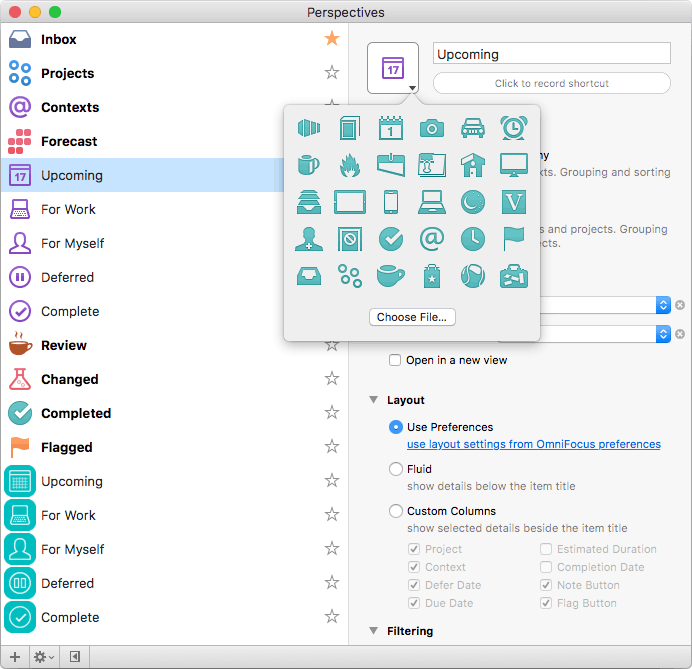The height and width of the screenshot is (669, 692).
Task: Select the purple For Work perspective
Action: (141, 209)
